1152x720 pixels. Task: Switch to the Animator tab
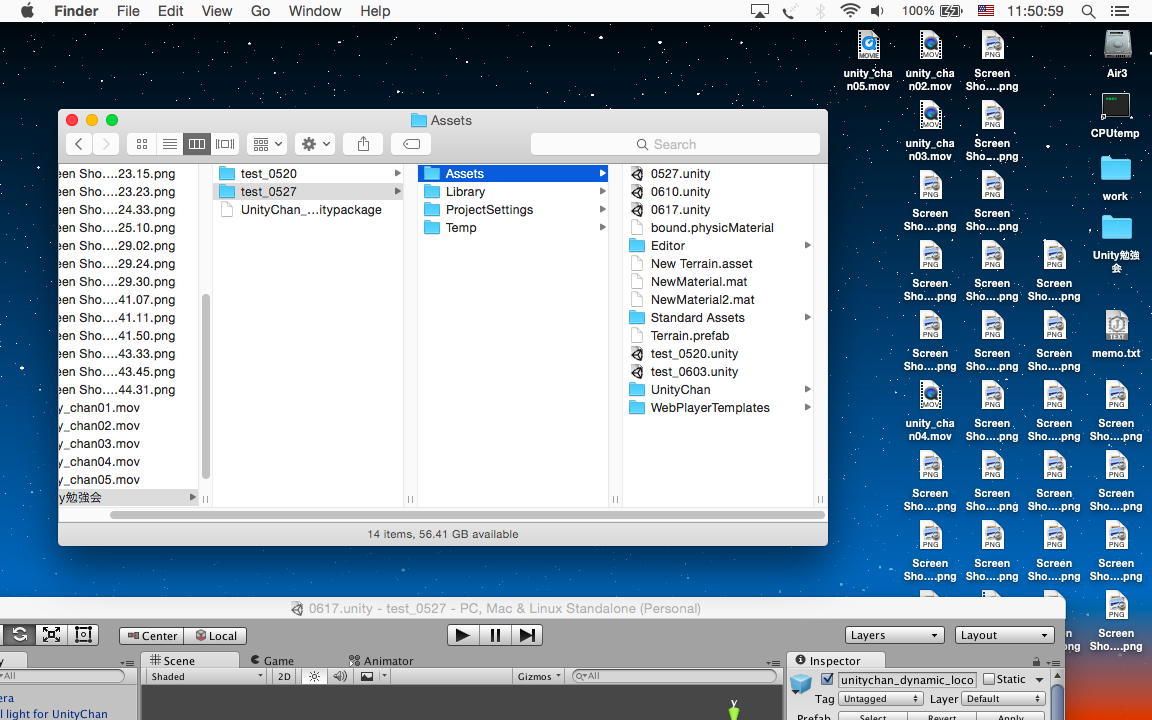(381, 661)
